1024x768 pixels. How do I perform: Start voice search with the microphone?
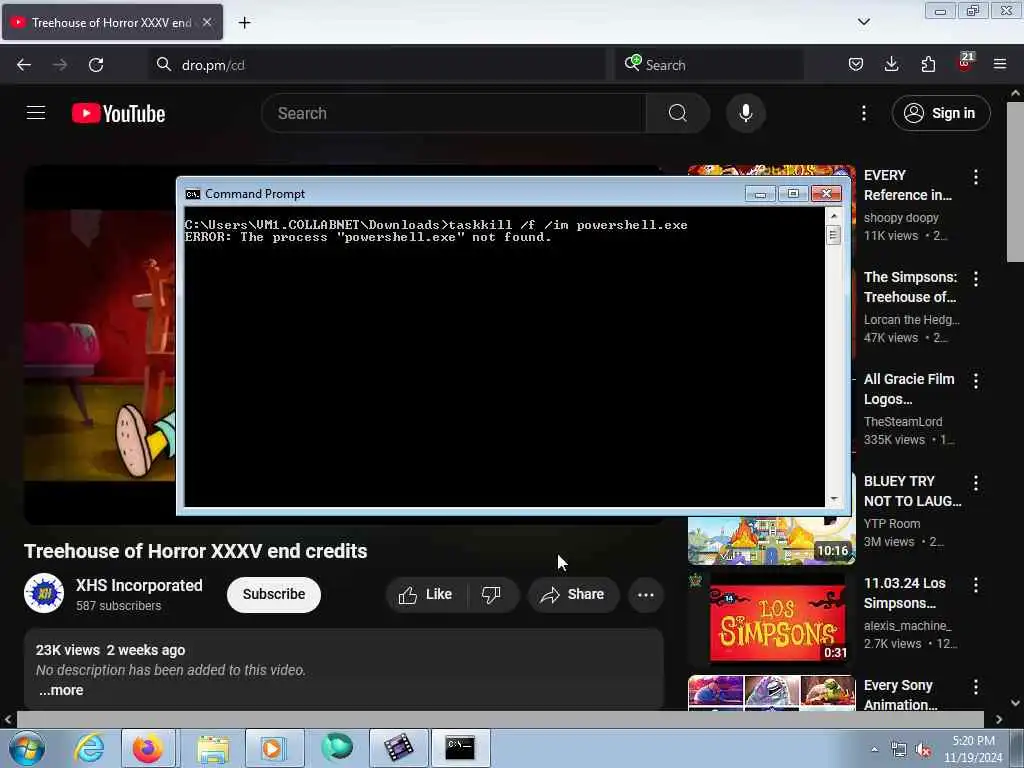tap(745, 113)
